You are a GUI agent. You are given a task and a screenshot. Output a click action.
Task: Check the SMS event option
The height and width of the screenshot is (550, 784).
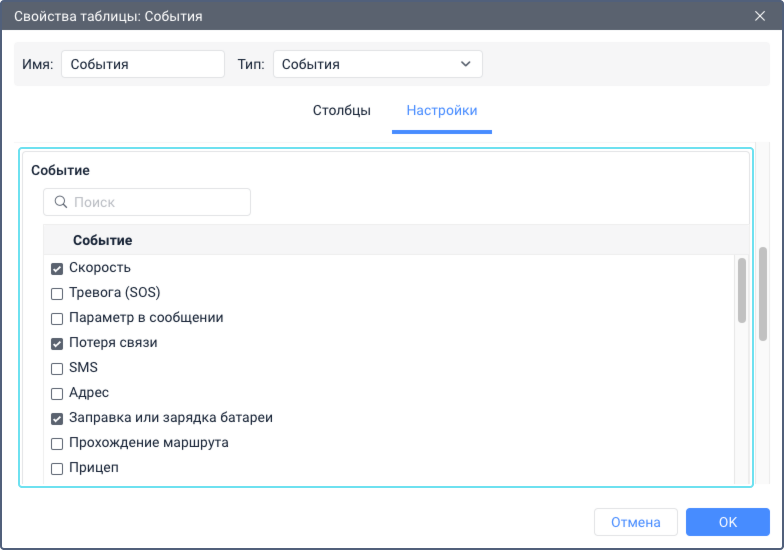[x=57, y=369]
